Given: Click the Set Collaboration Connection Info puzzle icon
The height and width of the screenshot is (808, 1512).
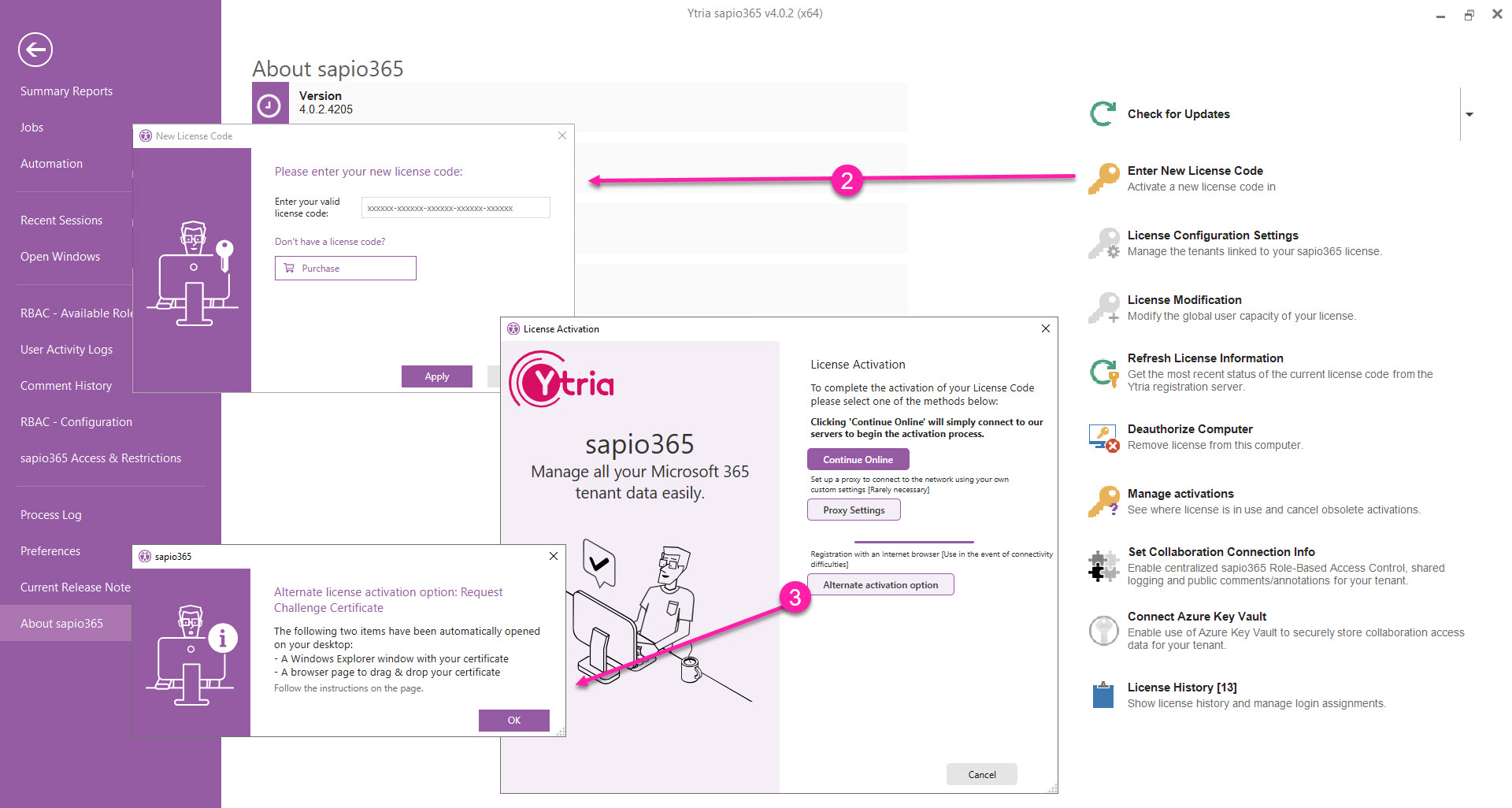Looking at the screenshot, I should (x=1104, y=566).
